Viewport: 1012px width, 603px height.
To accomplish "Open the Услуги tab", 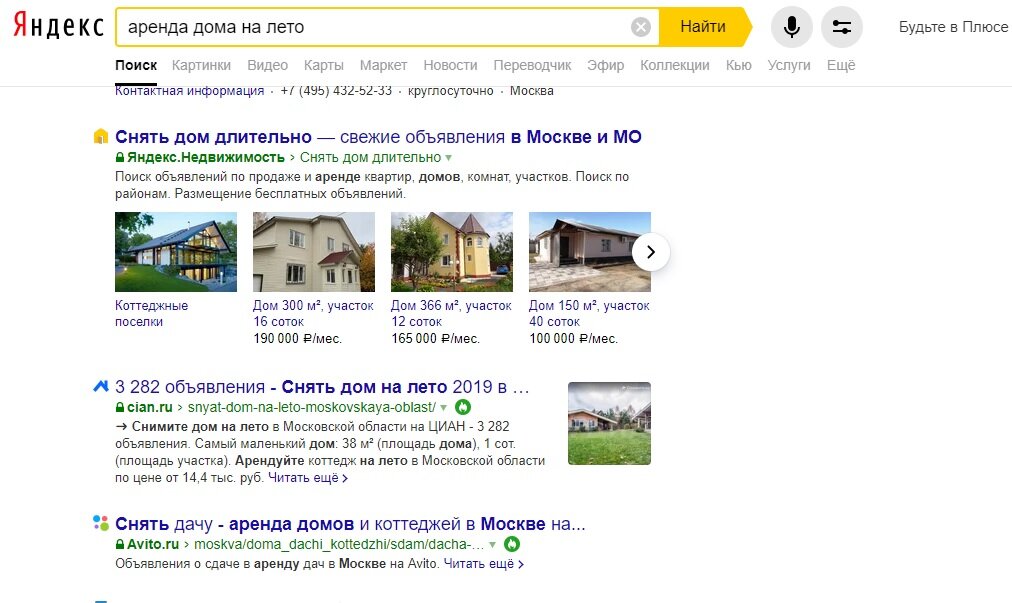I will pyautogui.click(x=789, y=65).
